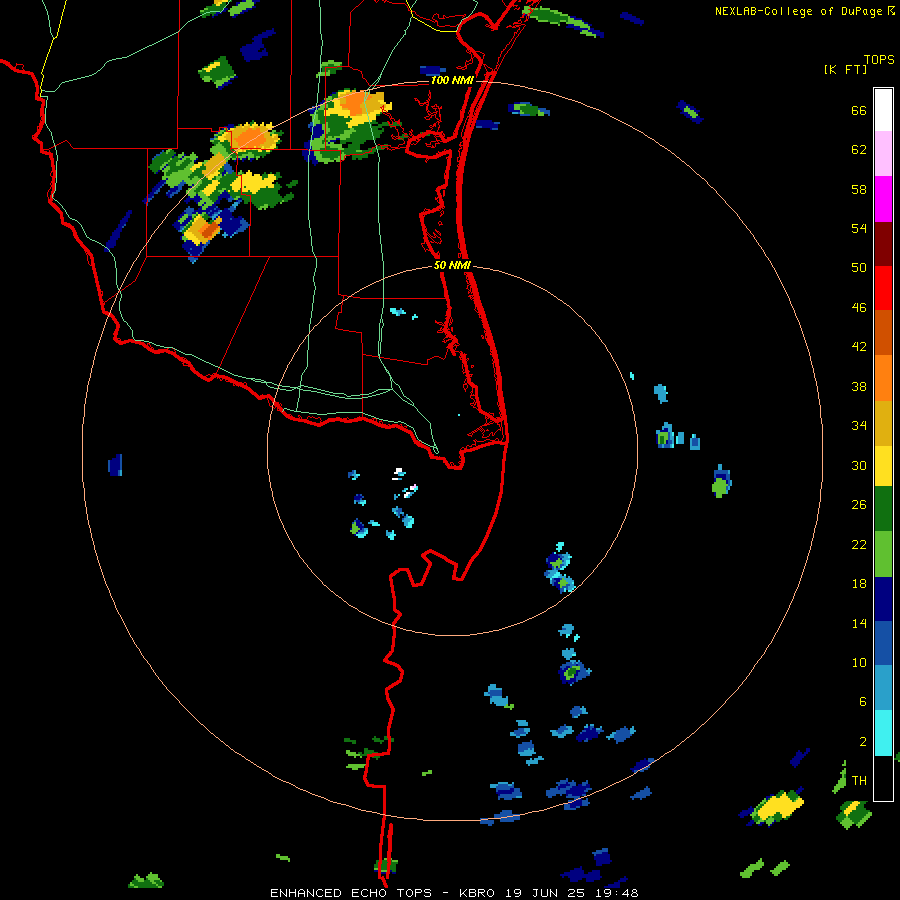Click the "66" legend value
900x900 pixels.
pyautogui.click(x=859, y=111)
